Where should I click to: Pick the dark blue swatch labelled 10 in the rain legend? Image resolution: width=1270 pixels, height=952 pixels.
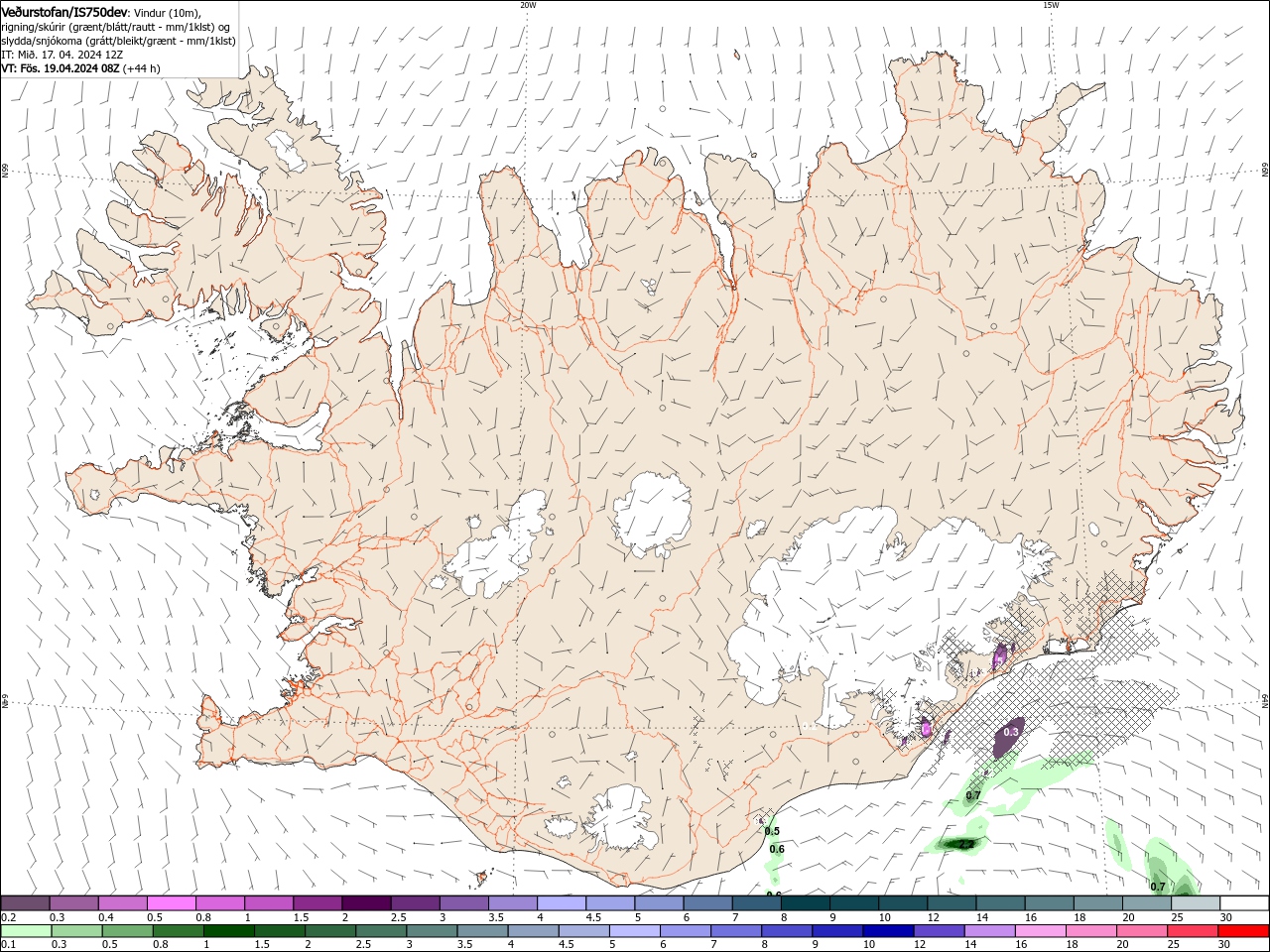tap(888, 931)
